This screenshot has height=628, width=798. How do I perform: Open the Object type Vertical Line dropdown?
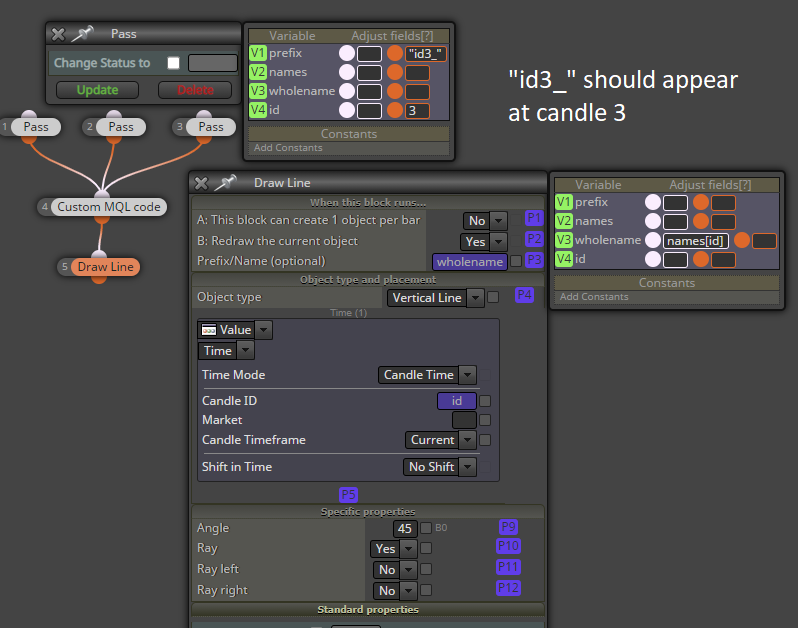pos(436,298)
